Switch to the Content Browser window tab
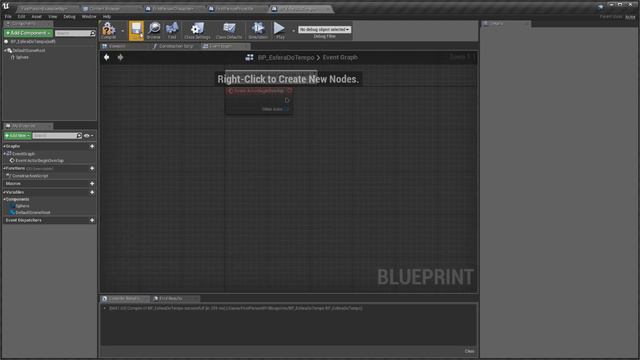Screen dimensions: 640x360 coord(105,9)
